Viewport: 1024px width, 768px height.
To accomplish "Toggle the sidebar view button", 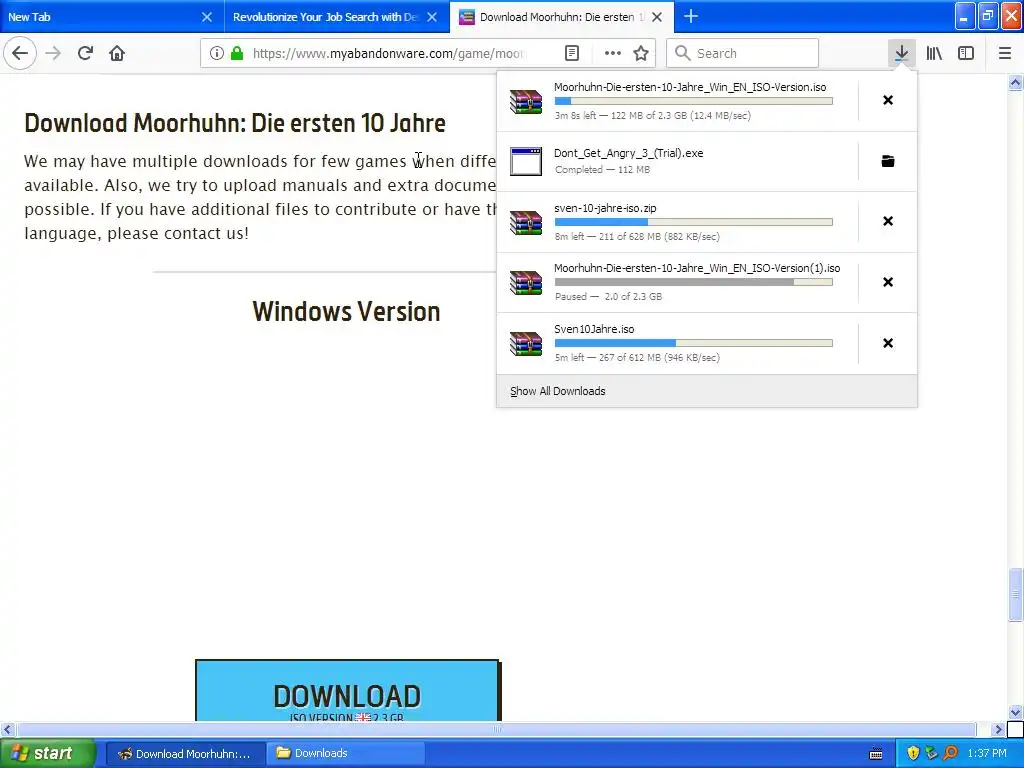I will 966,53.
